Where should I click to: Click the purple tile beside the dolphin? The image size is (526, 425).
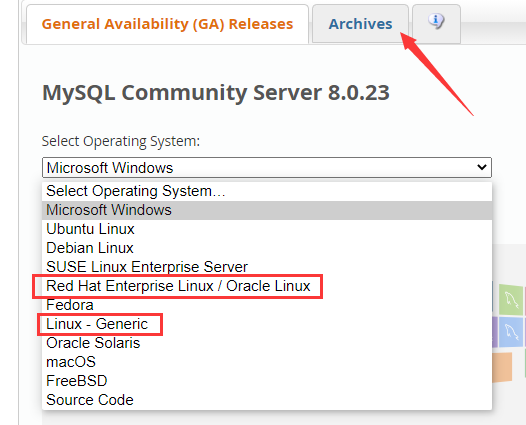(x=495, y=332)
